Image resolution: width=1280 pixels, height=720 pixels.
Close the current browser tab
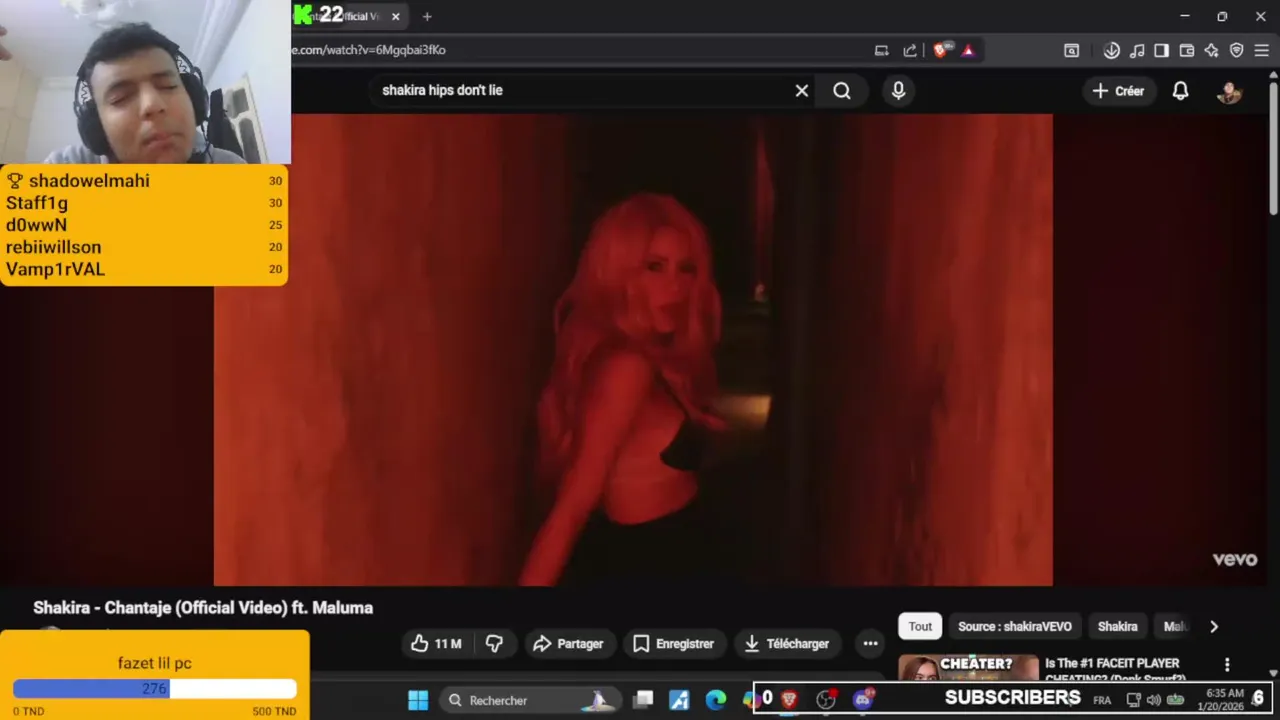396,16
